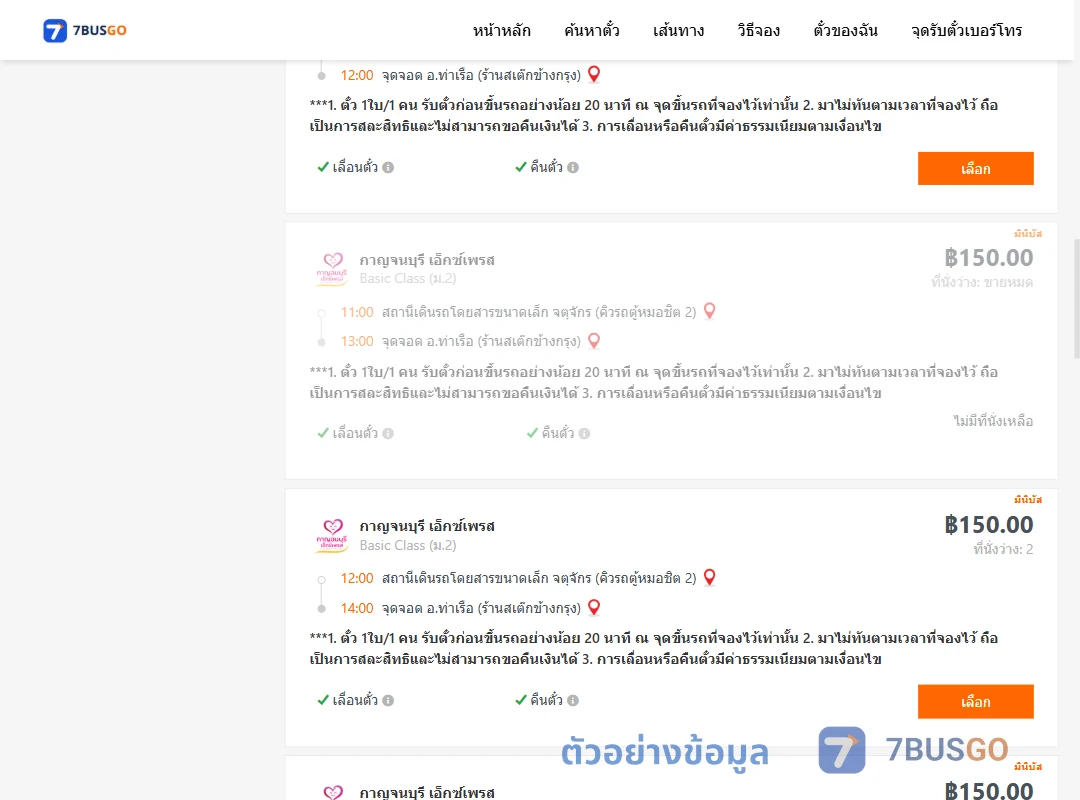
Task: Click the ที่นั่งว่าง: ขายหมด sold-out text
Action: pos(982,282)
